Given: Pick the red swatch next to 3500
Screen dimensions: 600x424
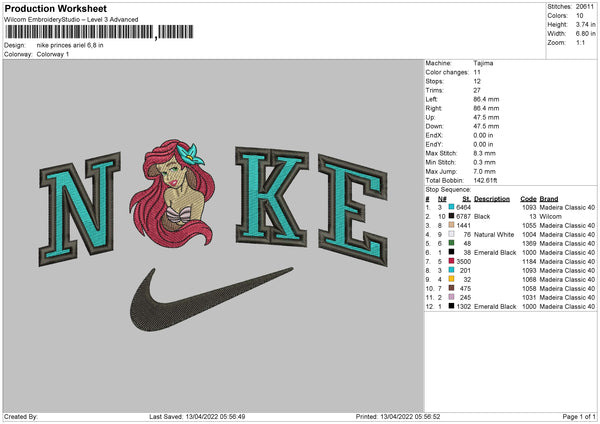Looking at the screenshot, I should (x=451, y=261).
